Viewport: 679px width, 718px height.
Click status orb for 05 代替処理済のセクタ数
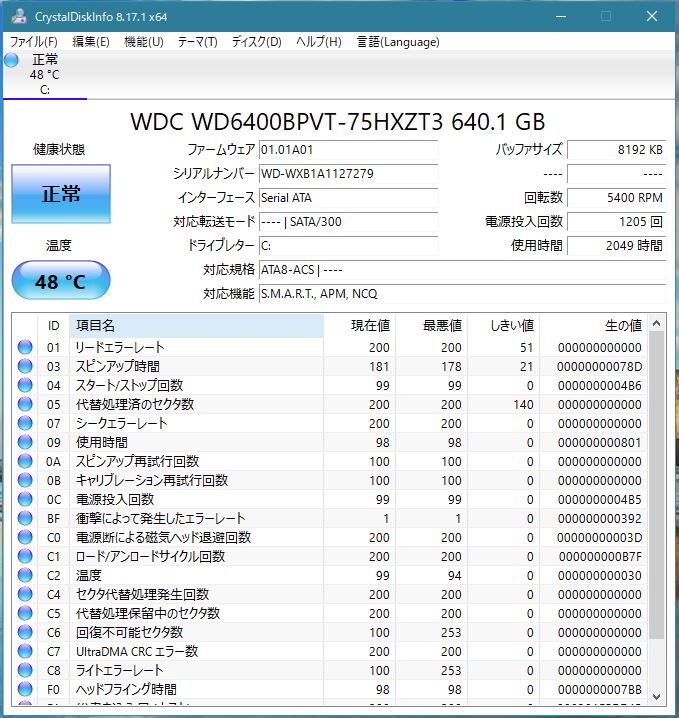click(25, 404)
